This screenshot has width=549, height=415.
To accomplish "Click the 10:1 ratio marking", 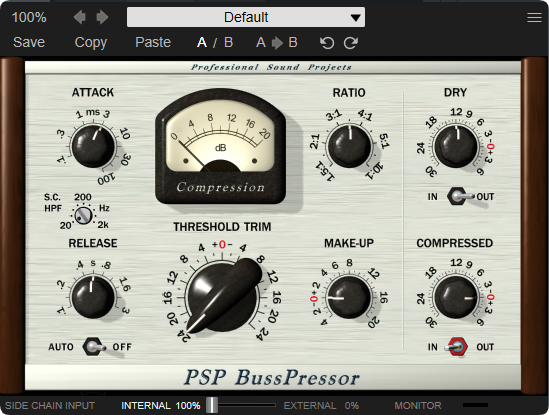I will click(x=374, y=171).
